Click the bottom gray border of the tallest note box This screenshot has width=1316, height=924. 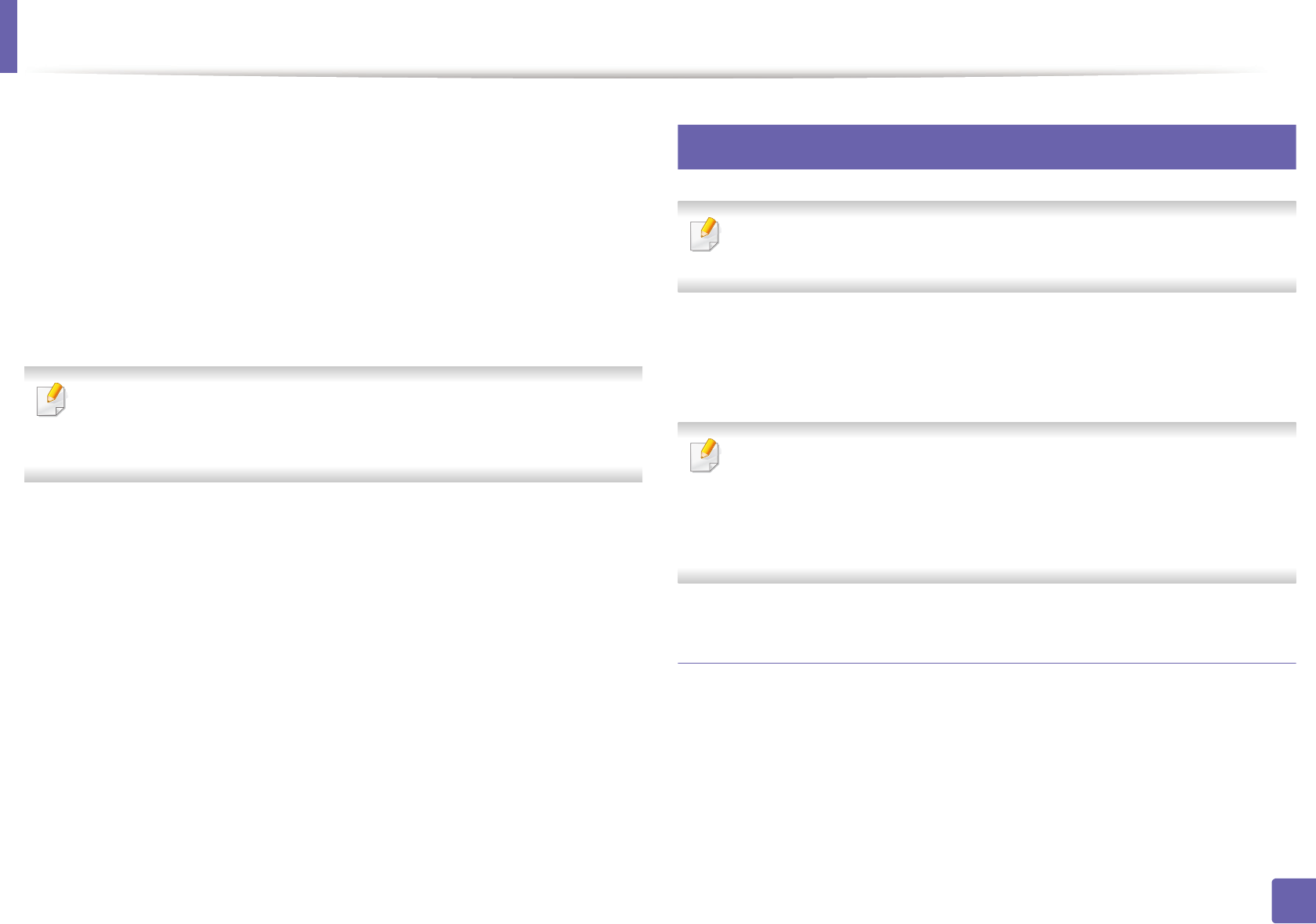click(x=986, y=577)
